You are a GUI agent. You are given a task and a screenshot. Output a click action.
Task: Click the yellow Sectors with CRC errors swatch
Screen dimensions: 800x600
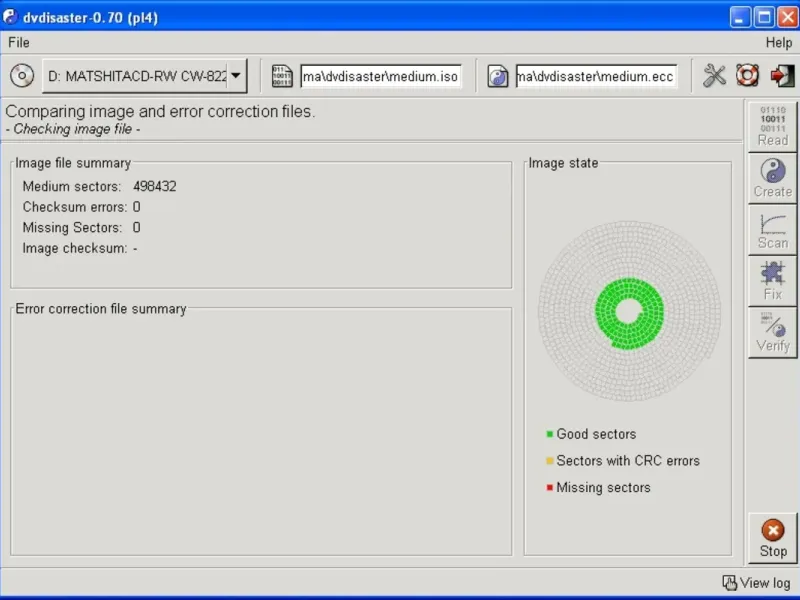coord(549,461)
